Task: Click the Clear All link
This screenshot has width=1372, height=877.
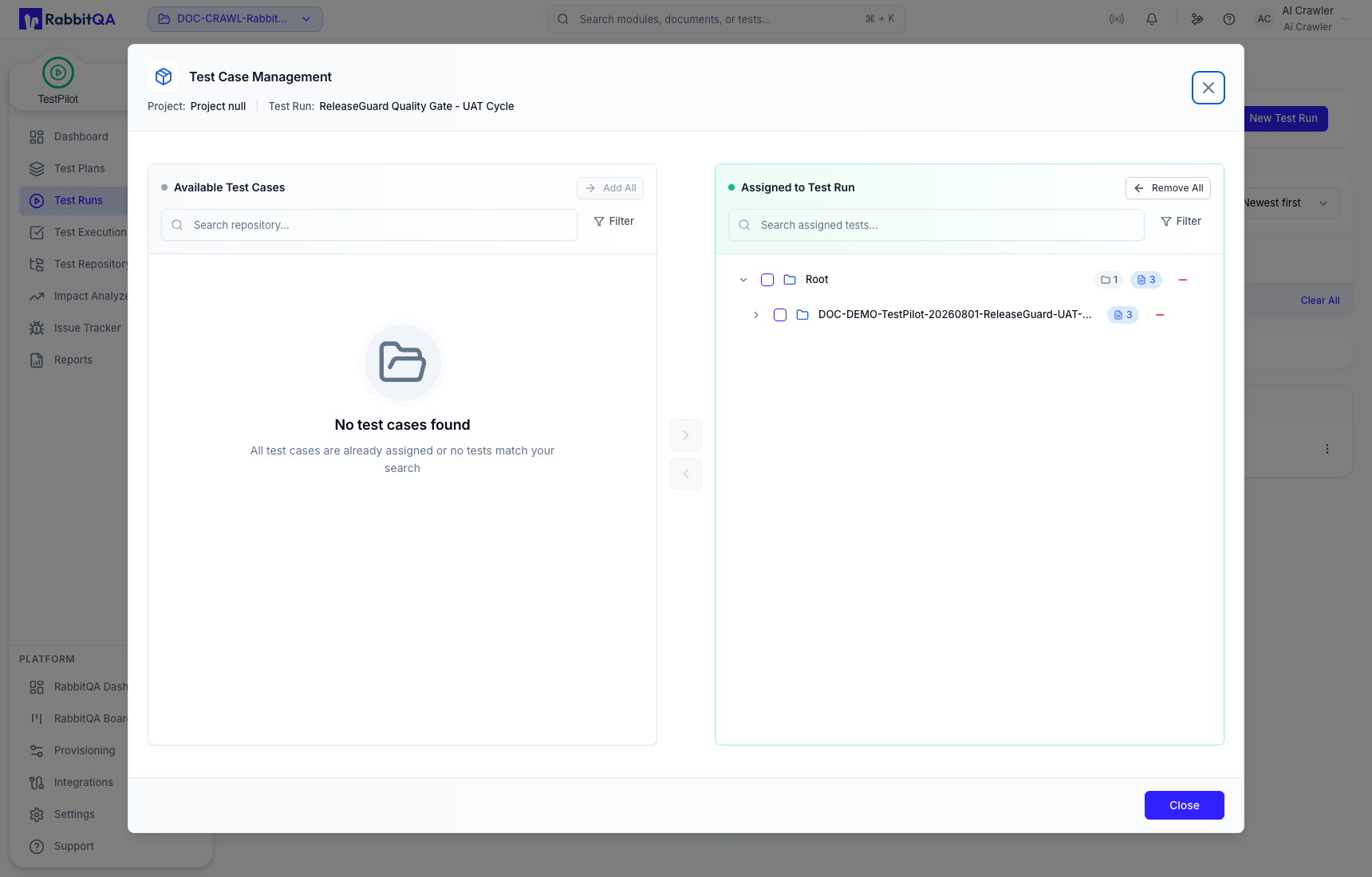Action: coord(1320,301)
